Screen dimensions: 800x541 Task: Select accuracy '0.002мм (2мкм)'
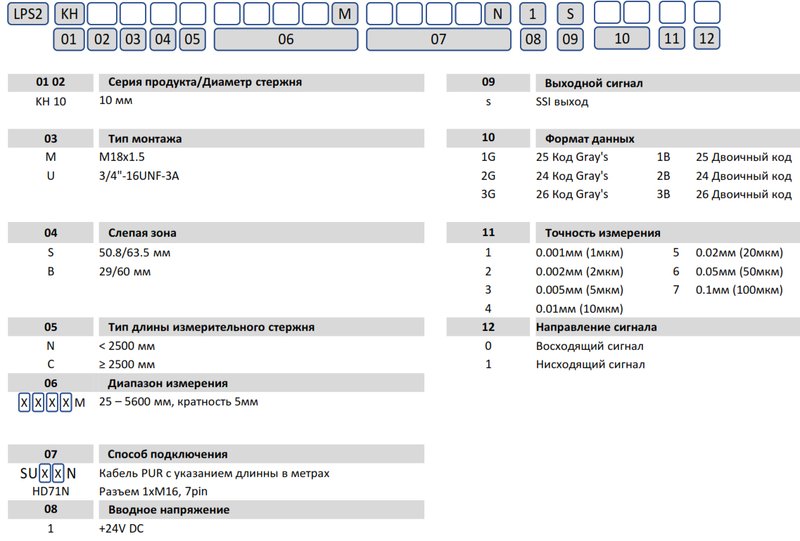coord(580,272)
